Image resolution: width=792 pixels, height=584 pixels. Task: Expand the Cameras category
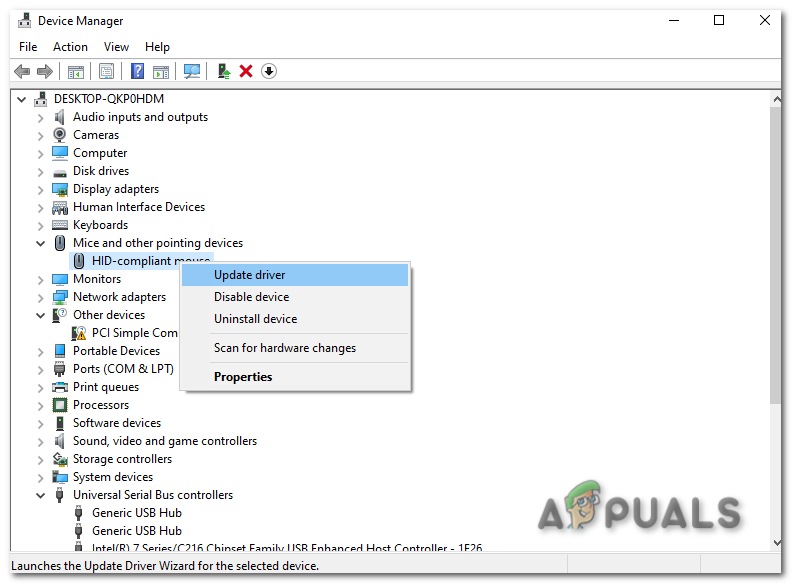click(x=40, y=136)
